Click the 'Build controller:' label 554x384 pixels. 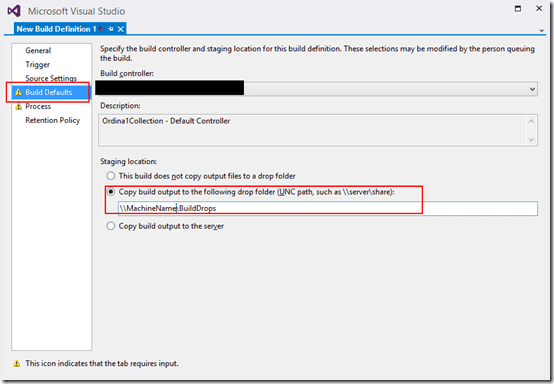[x=127, y=73]
